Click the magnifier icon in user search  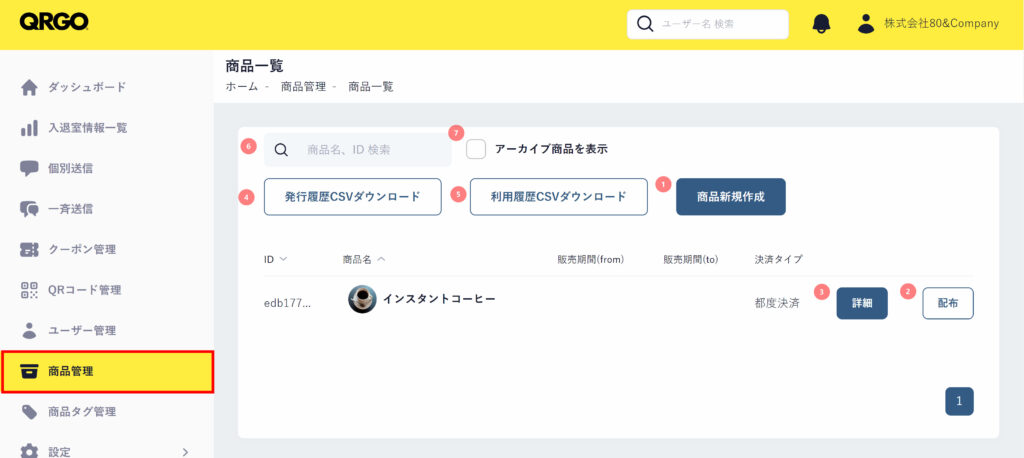coord(645,24)
